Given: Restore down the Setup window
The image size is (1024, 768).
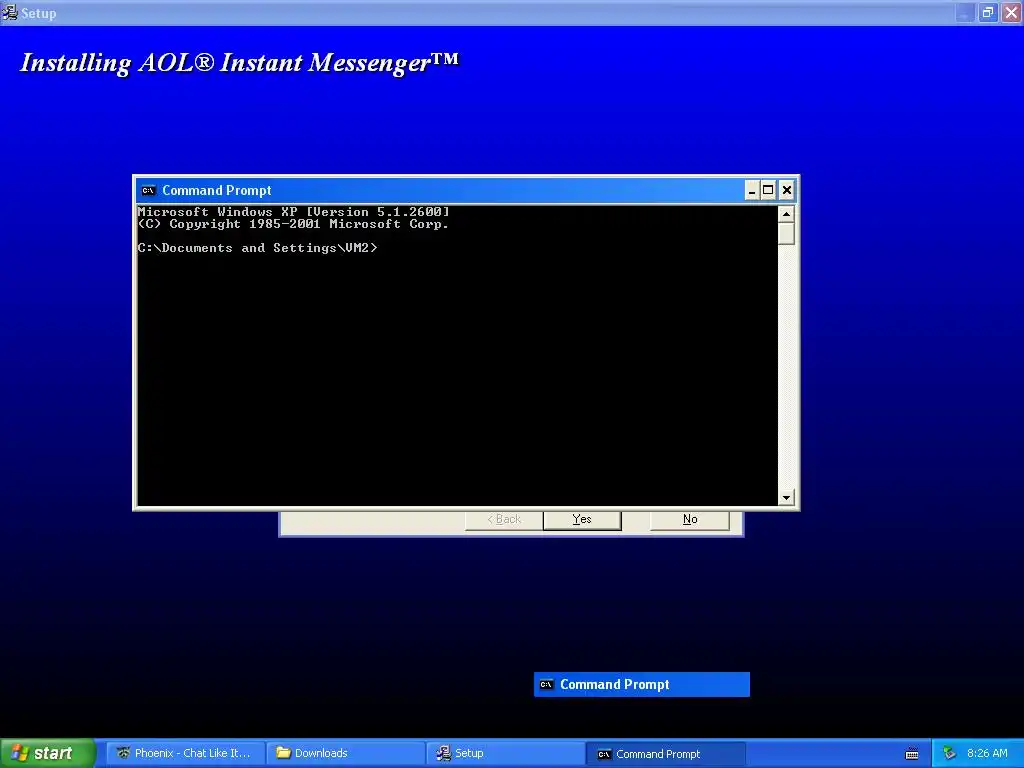Looking at the screenshot, I should click(987, 12).
